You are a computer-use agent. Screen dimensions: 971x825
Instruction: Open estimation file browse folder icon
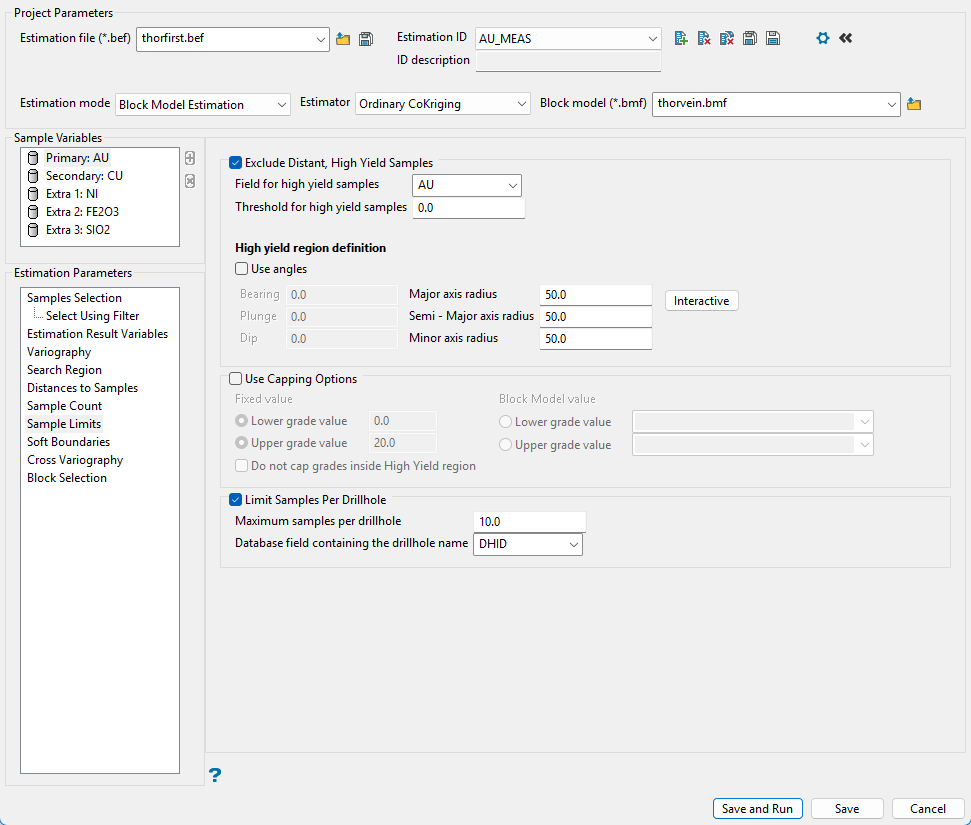[343, 39]
